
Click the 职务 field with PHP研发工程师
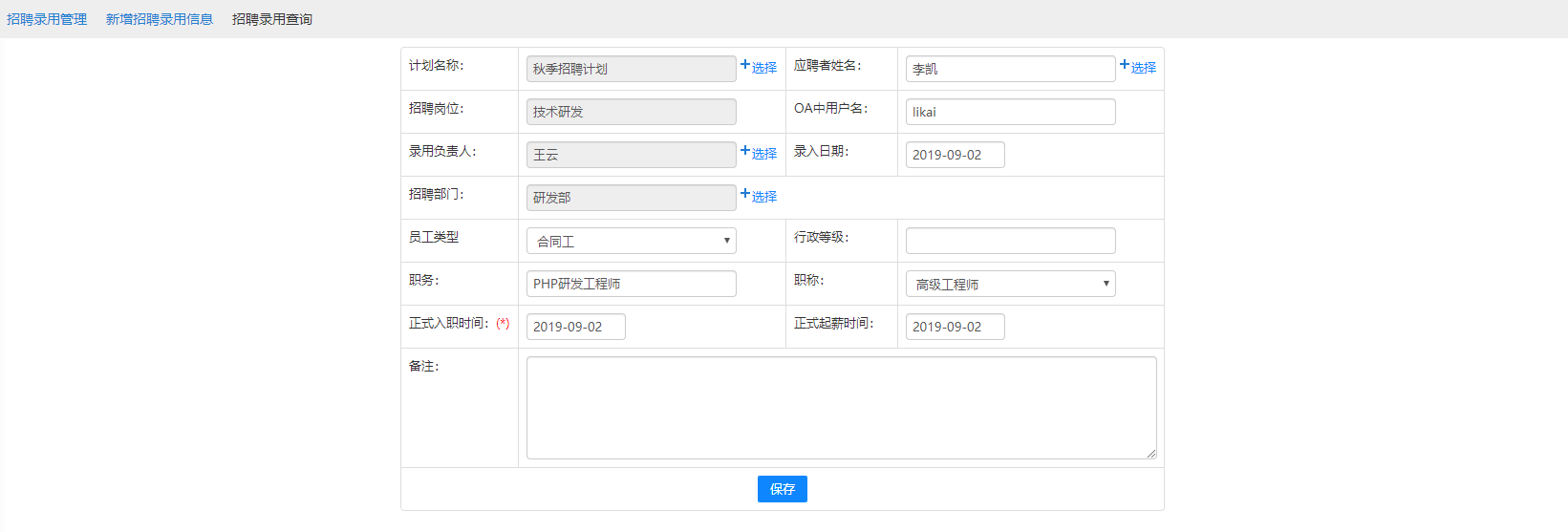pos(631,284)
